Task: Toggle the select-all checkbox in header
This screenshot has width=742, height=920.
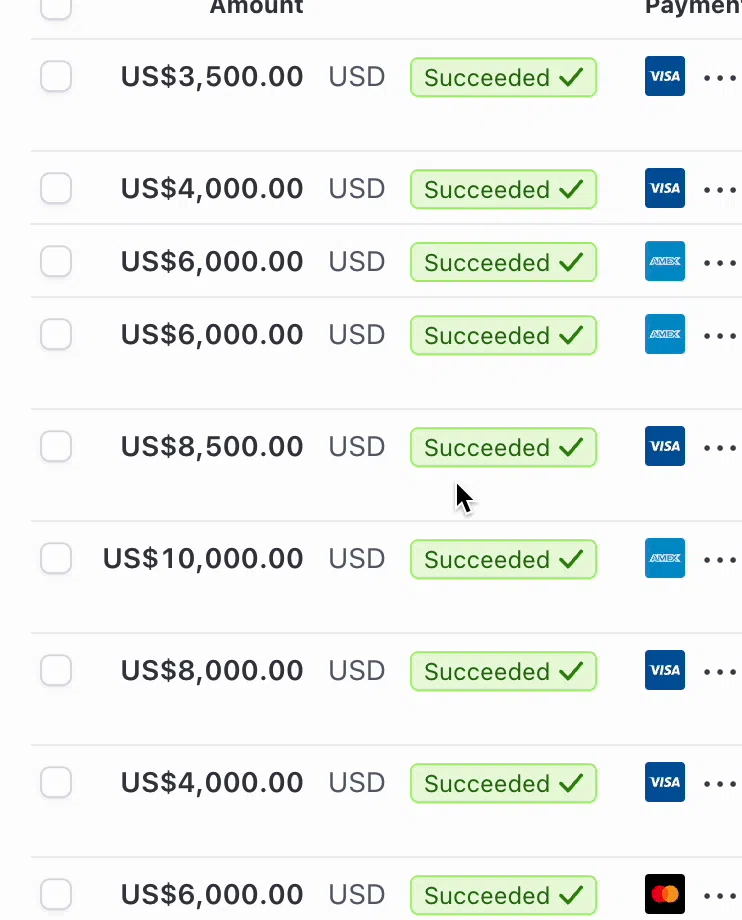Action: pos(56,7)
